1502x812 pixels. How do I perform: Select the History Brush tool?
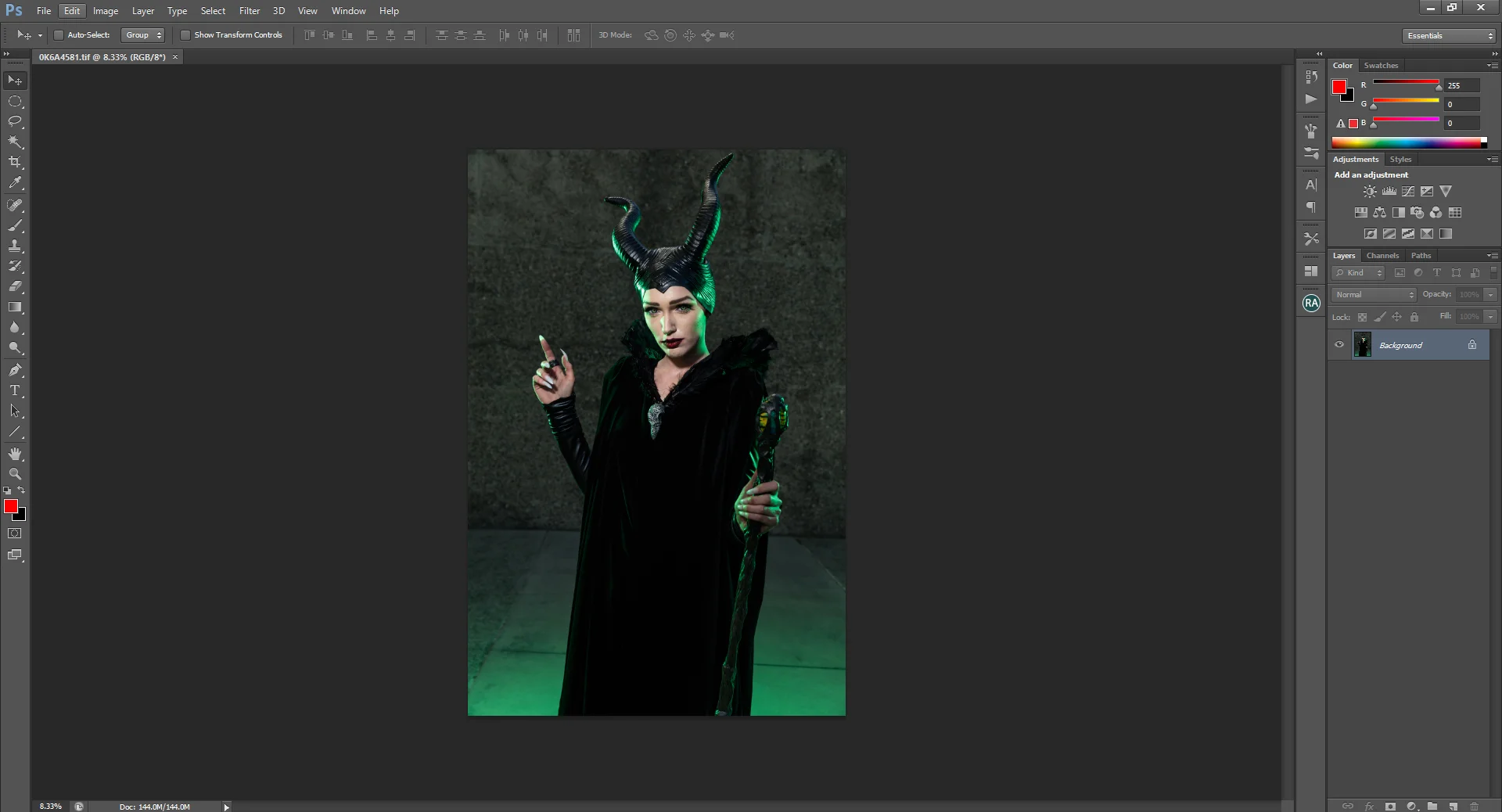coord(15,266)
